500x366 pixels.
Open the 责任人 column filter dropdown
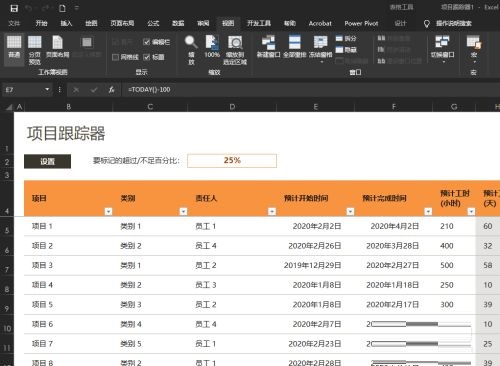pyautogui.click(x=272, y=211)
